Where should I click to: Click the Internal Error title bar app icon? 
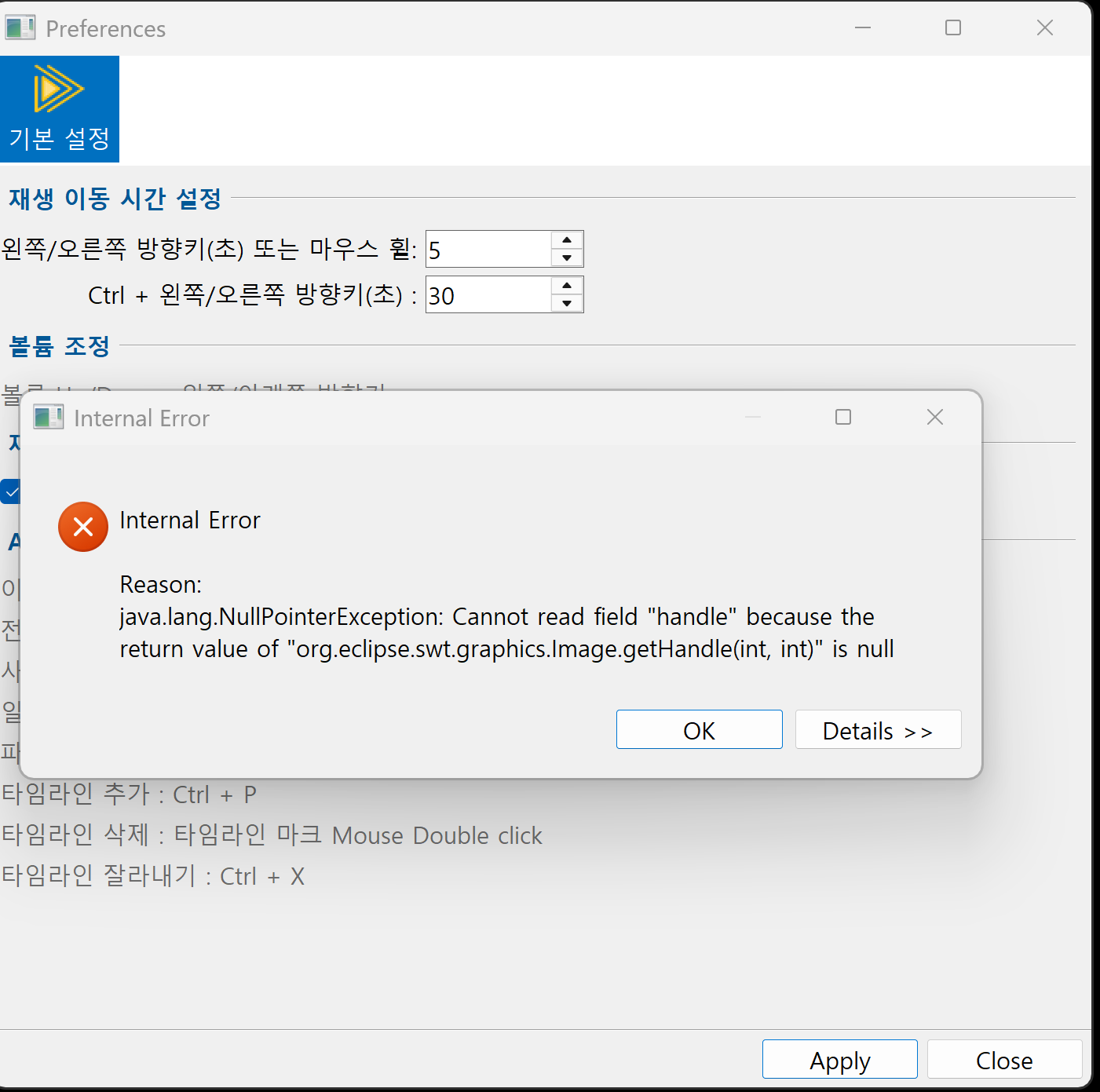(x=49, y=418)
